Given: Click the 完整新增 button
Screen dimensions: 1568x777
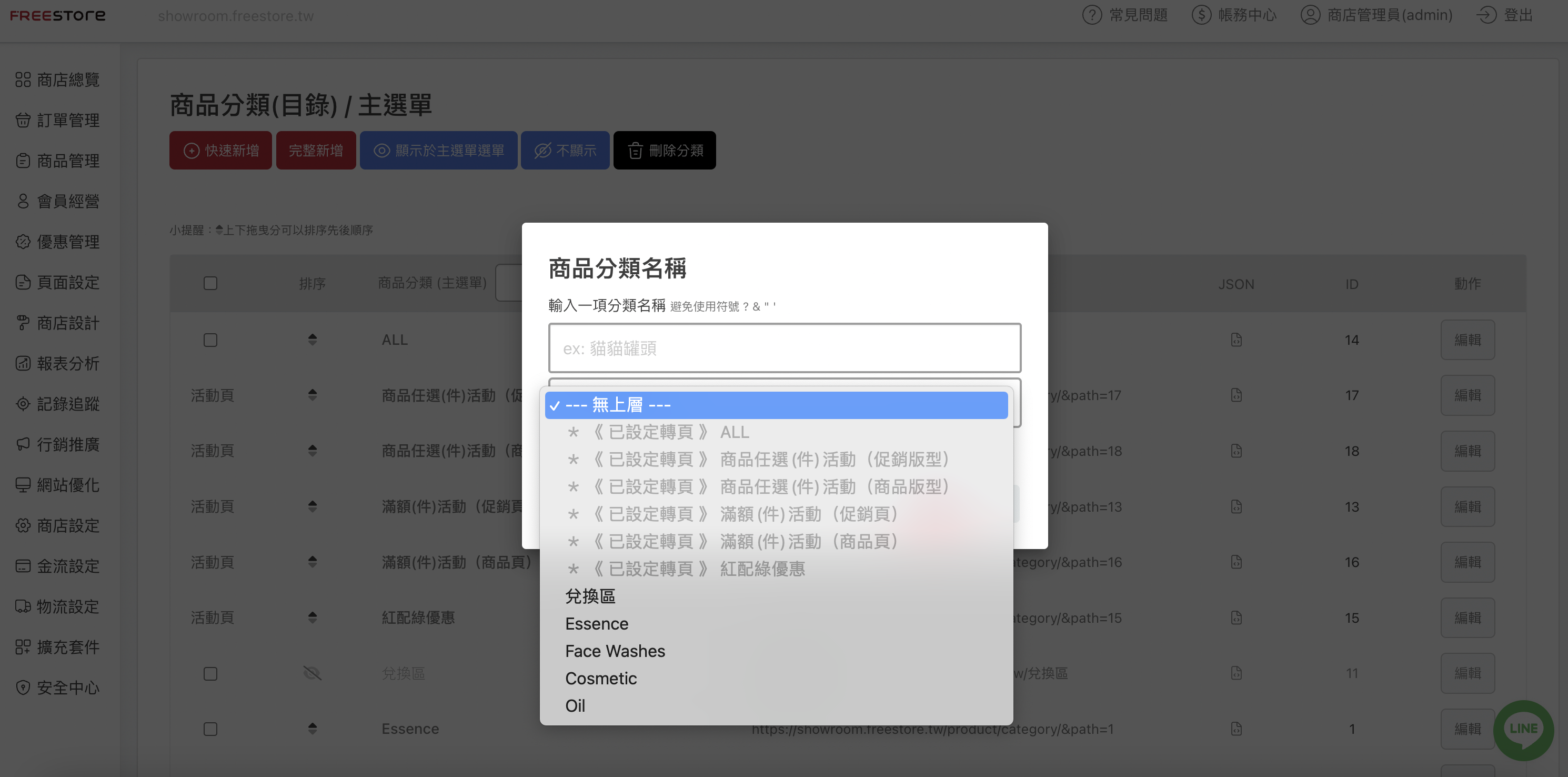Looking at the screenshot, I should (316, 151).
